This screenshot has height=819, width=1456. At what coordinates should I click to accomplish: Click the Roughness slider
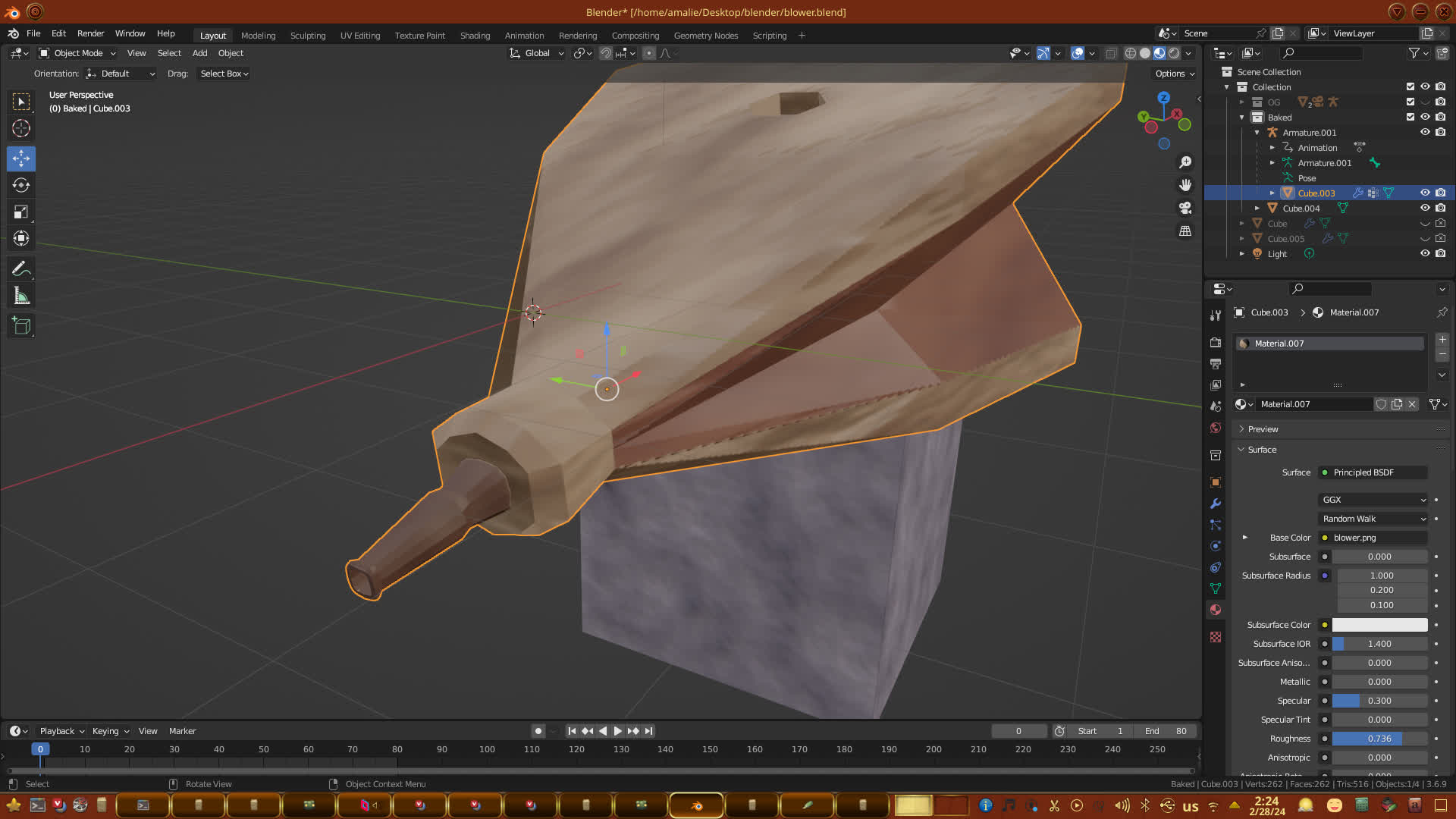[x=1379, y=739]
